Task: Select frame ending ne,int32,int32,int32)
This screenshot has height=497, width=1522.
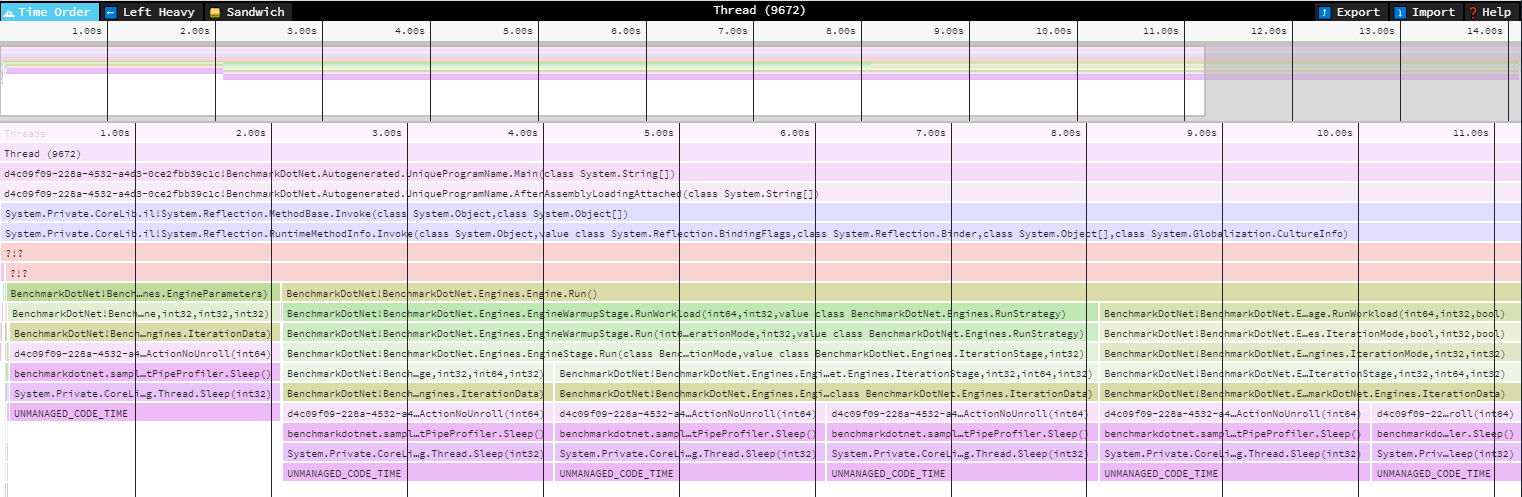Action: click(144, 313)
